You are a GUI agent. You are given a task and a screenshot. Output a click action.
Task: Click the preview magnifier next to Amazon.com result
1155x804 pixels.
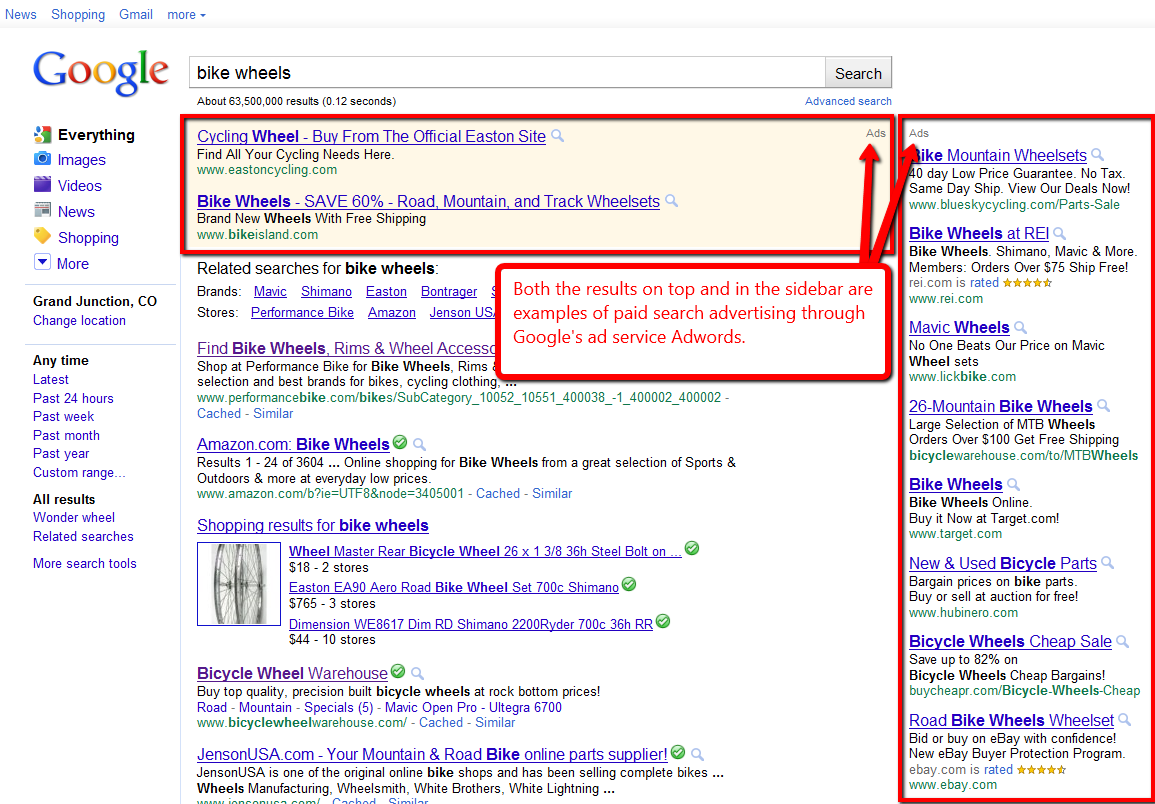[419, 444]
